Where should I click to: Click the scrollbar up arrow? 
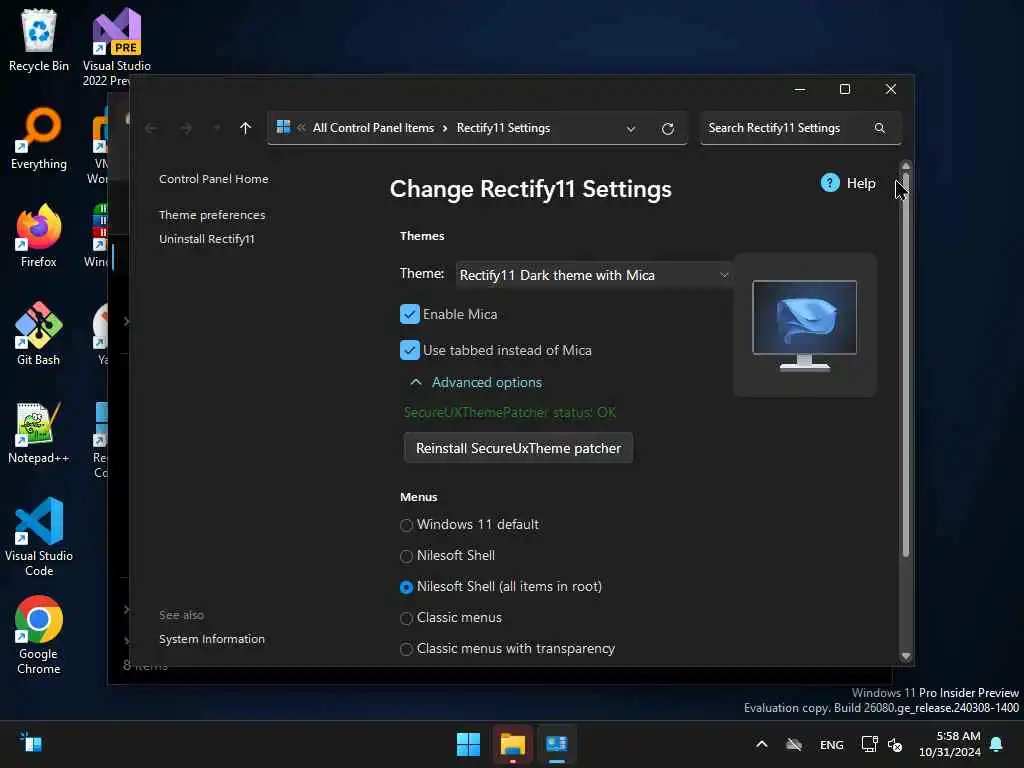(x=906, y=167)
